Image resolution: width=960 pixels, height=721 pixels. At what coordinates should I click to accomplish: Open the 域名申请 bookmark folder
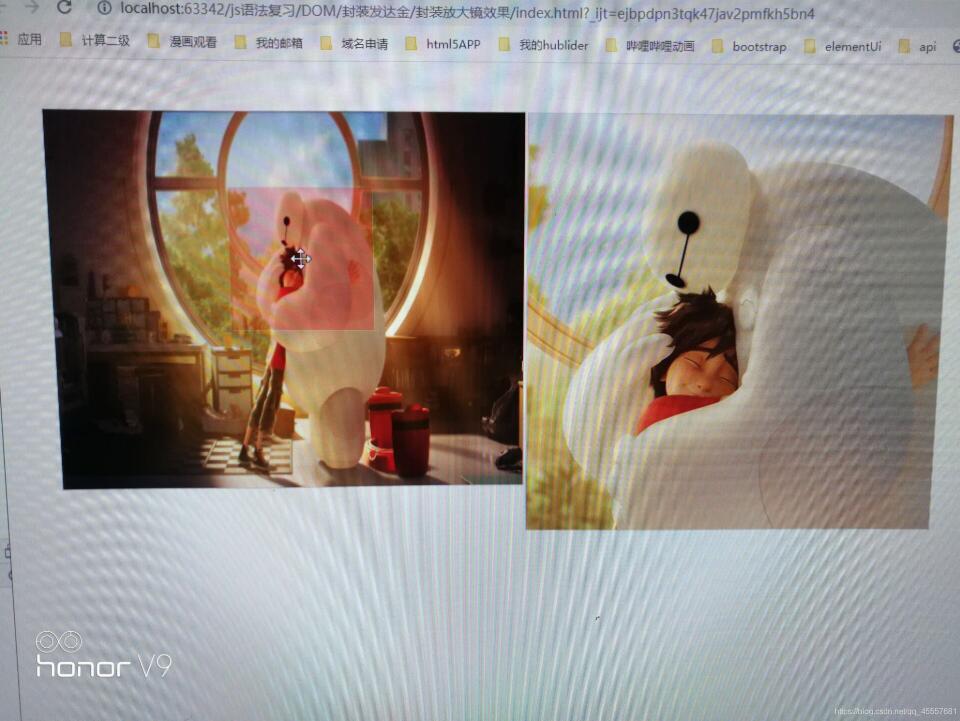click(354, 43)
